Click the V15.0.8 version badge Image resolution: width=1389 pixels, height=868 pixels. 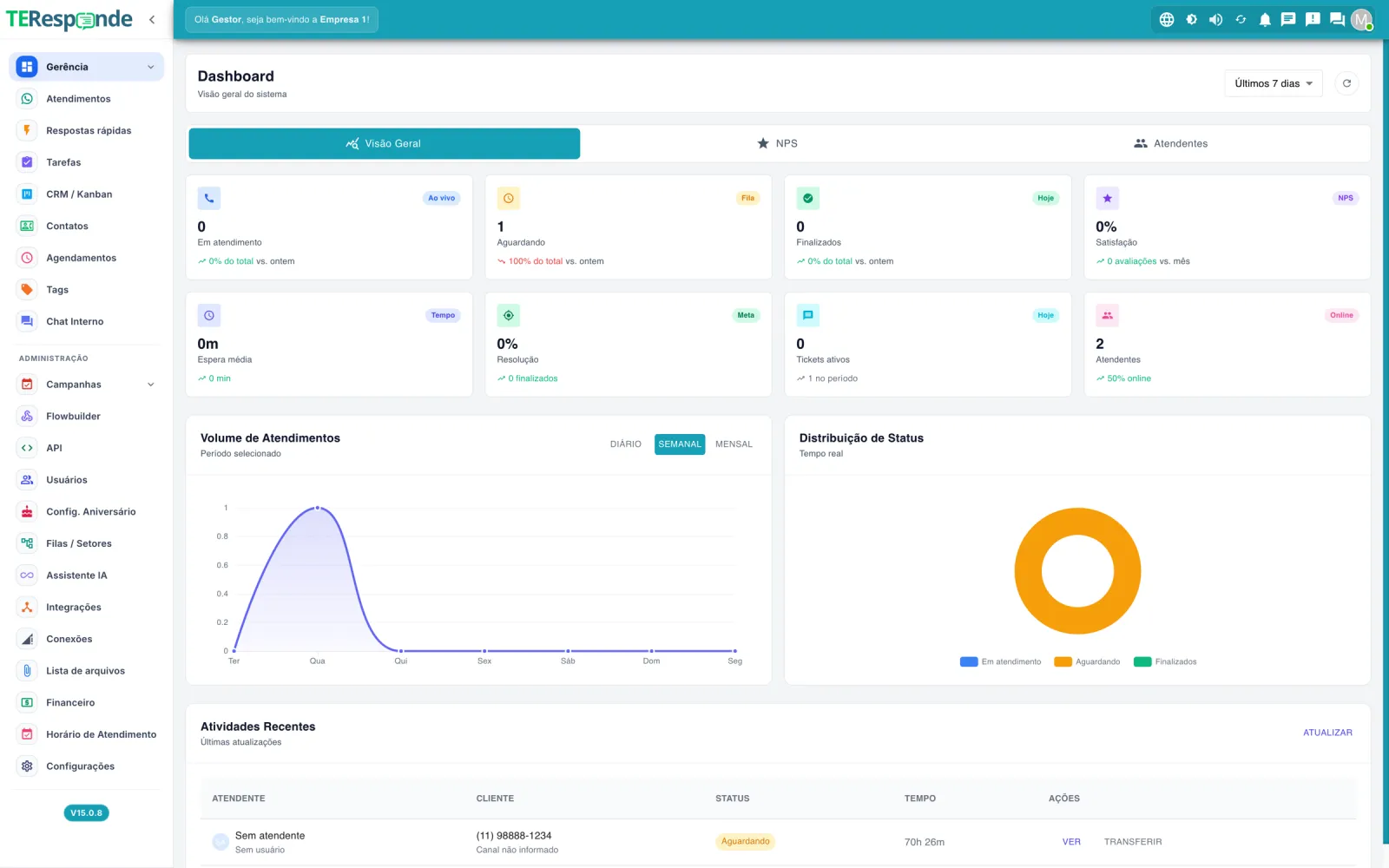click(x=86, y=813)
